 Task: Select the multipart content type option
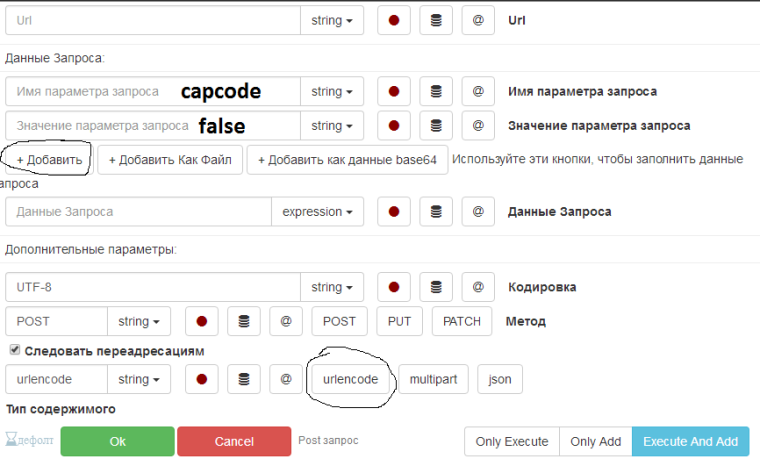(x=433, y=380)
